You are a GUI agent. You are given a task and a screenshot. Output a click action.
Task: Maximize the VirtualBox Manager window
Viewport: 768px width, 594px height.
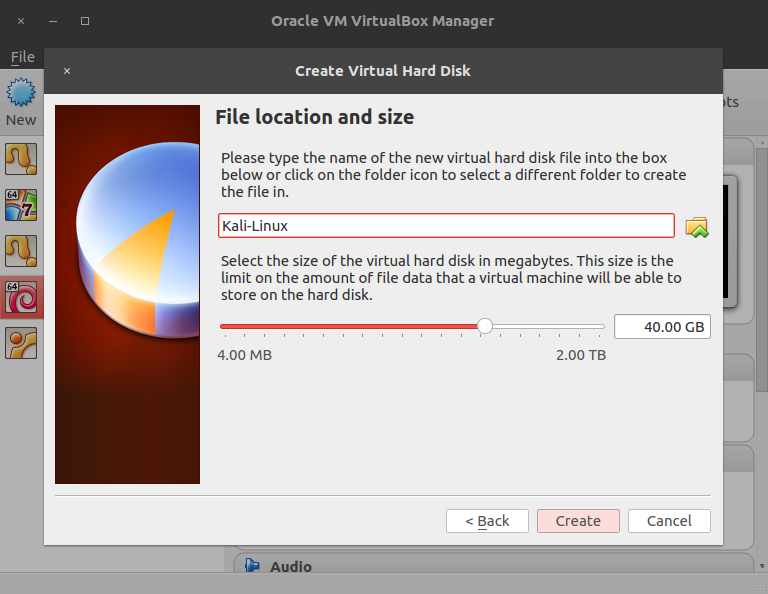pos(85,21)
